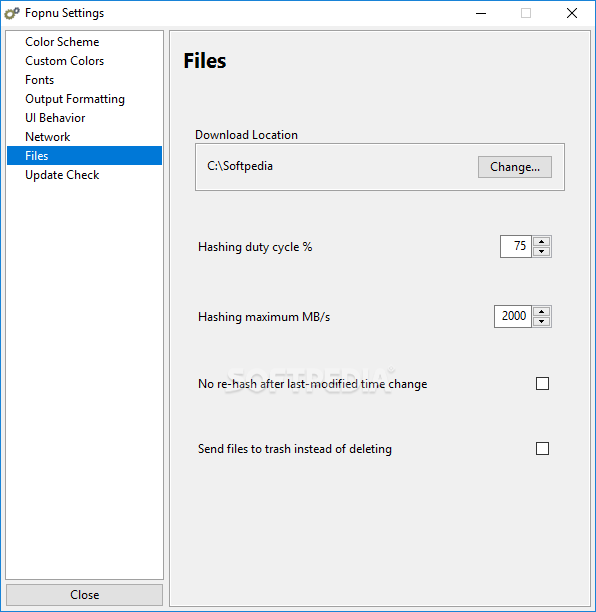The image size is (596, 612).
Task: Open the Color Scheme settings page
Action: point(84,42)
